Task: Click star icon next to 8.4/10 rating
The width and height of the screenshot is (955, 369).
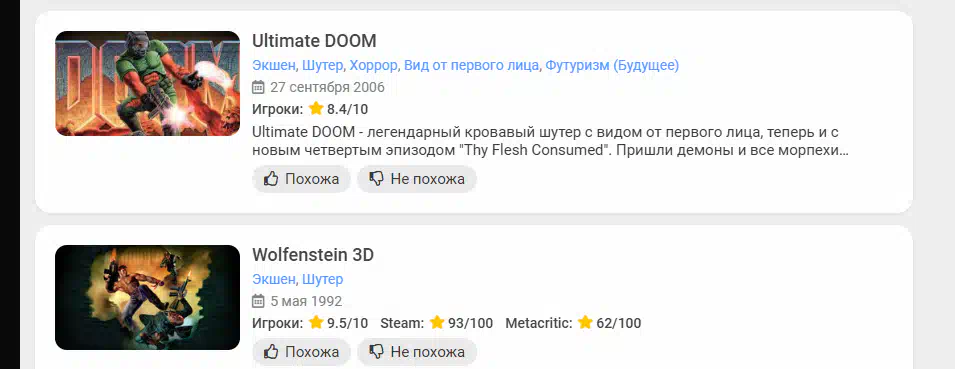Action: (315, 109)
